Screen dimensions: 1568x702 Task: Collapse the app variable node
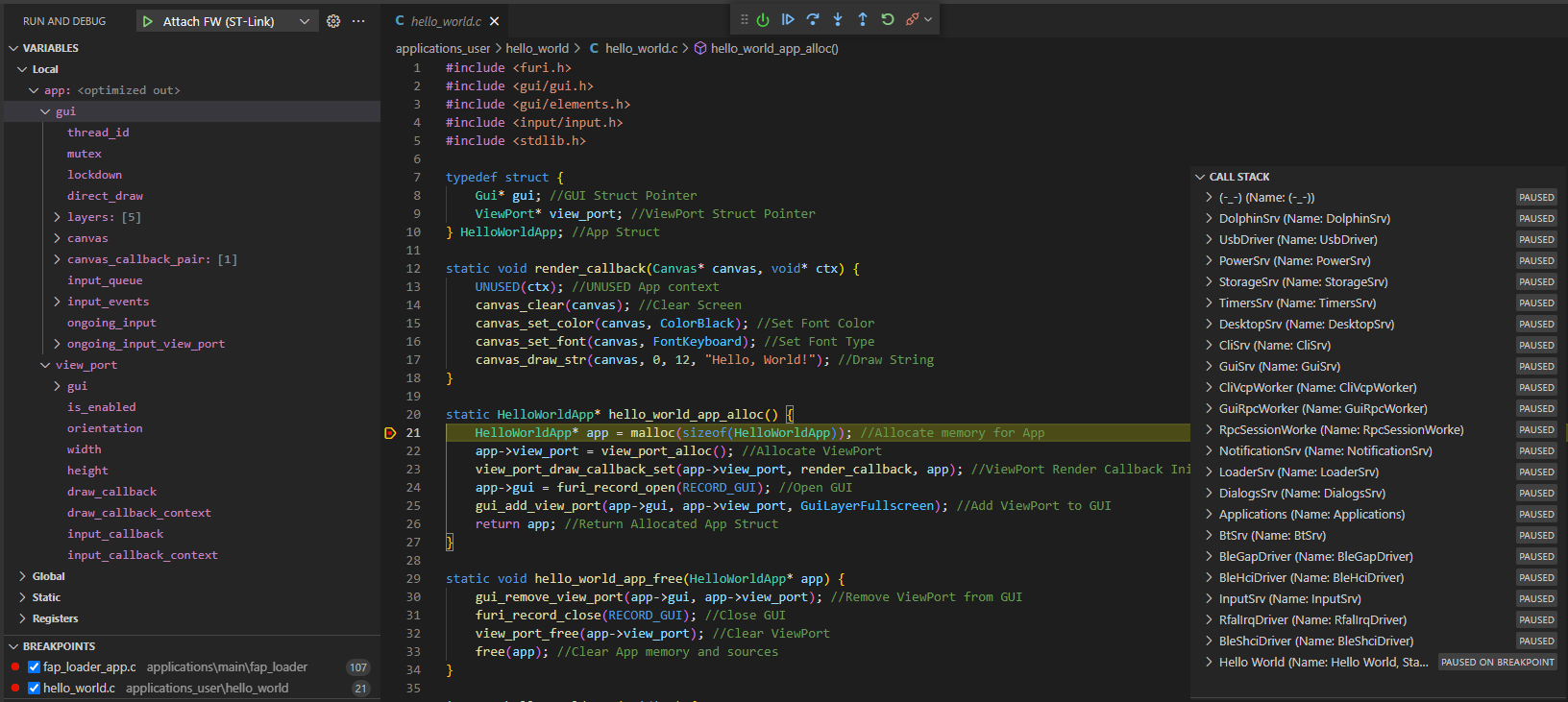click(34, 90)
